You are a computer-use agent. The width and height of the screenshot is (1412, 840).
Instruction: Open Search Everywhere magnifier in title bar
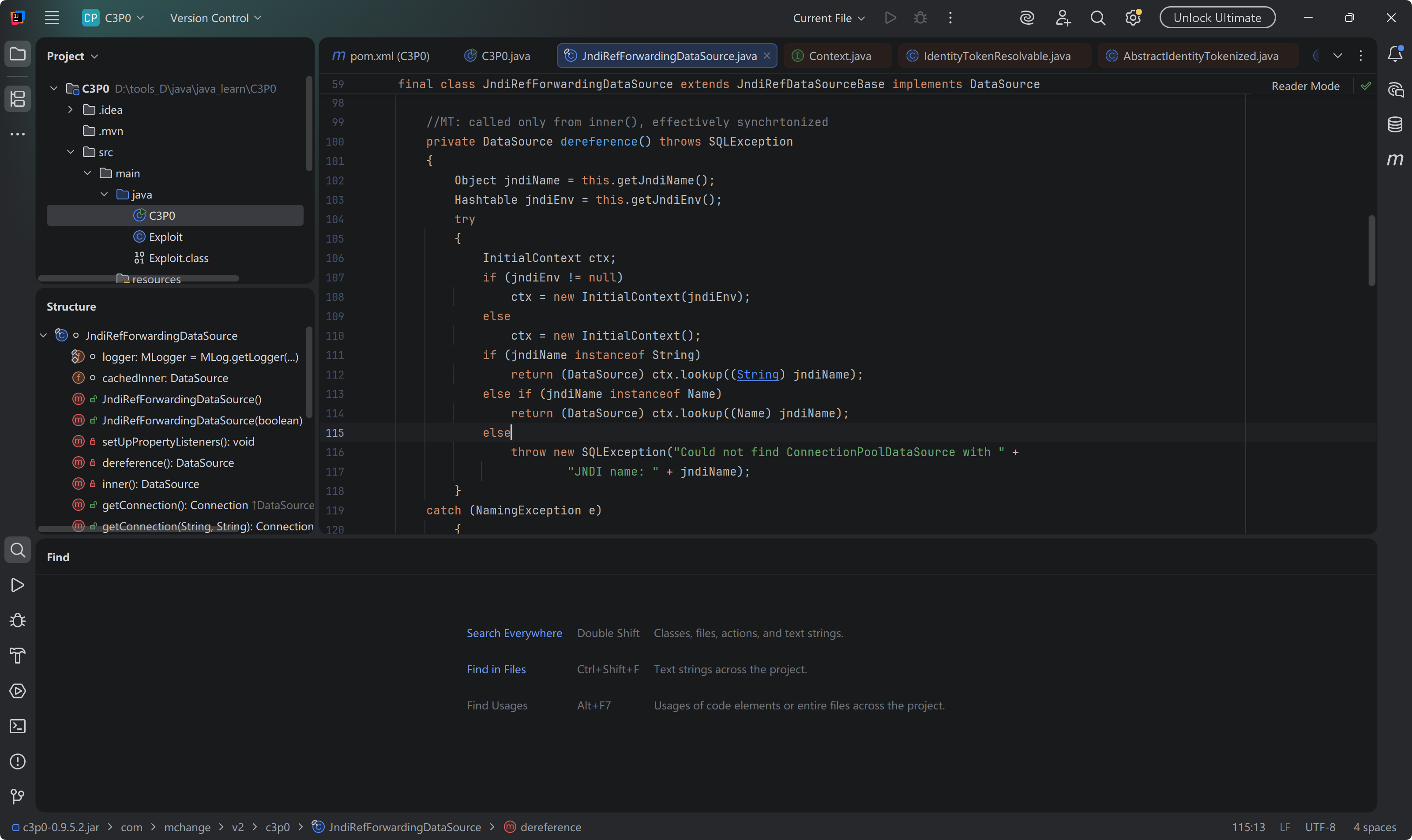(x=1098, y=18)
